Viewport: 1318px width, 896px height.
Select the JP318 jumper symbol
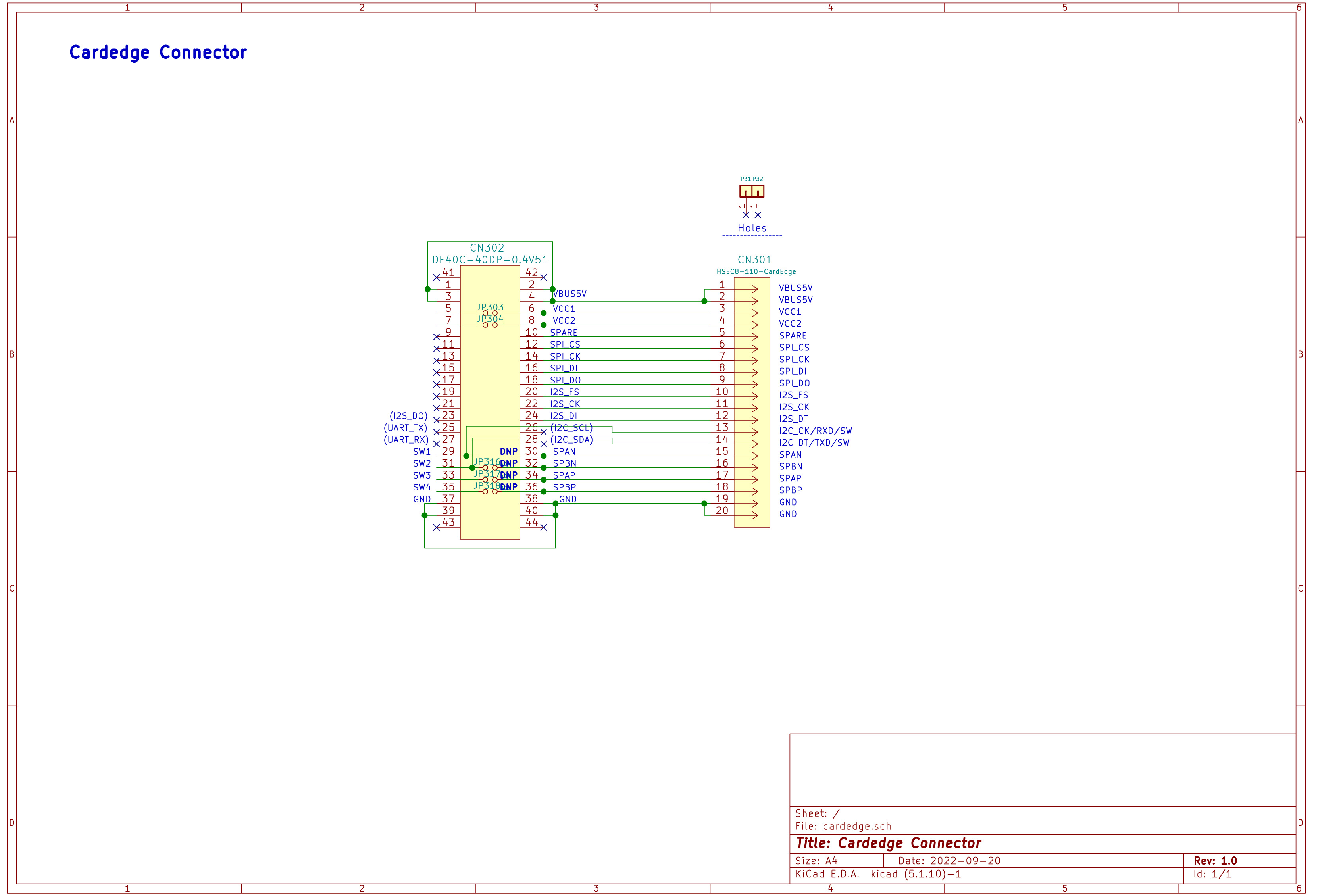490,492
